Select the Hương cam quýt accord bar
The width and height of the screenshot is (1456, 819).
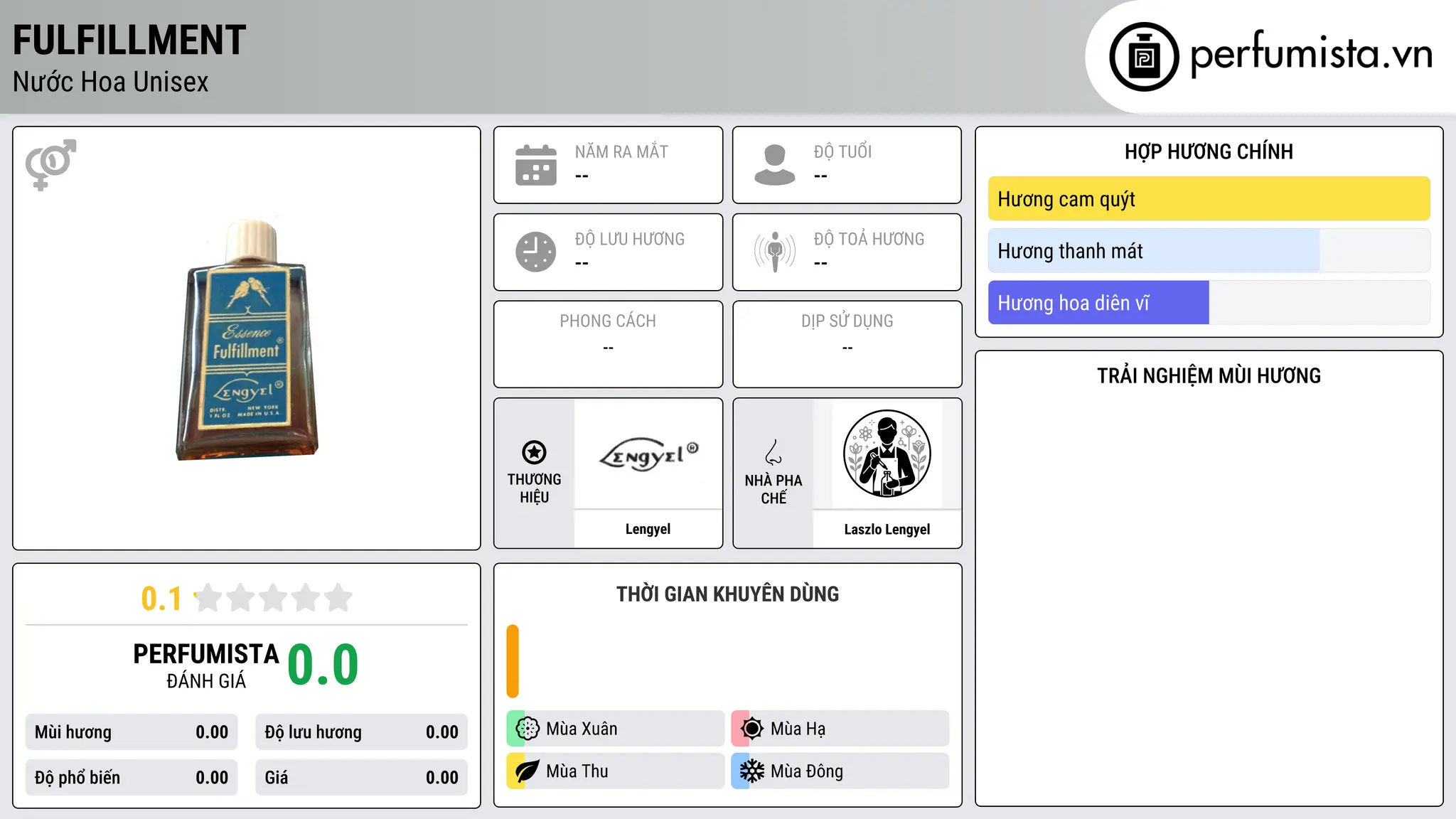pos(1209,199)
